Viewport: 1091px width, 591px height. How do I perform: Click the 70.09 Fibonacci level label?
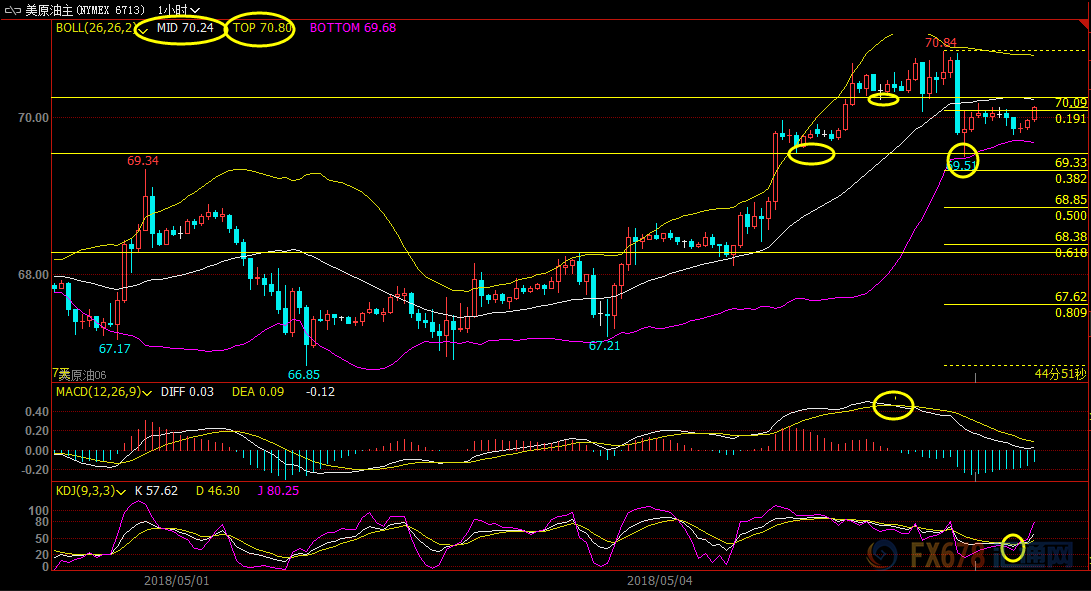[x=1071, y=103]
